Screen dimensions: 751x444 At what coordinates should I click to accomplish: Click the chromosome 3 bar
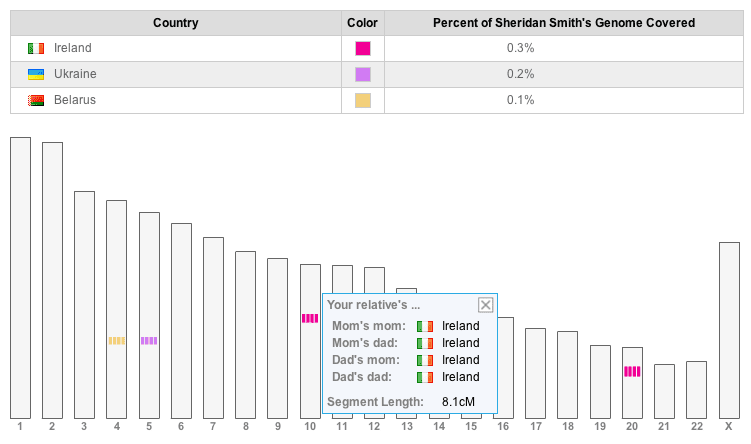click(x=84, y=305)
